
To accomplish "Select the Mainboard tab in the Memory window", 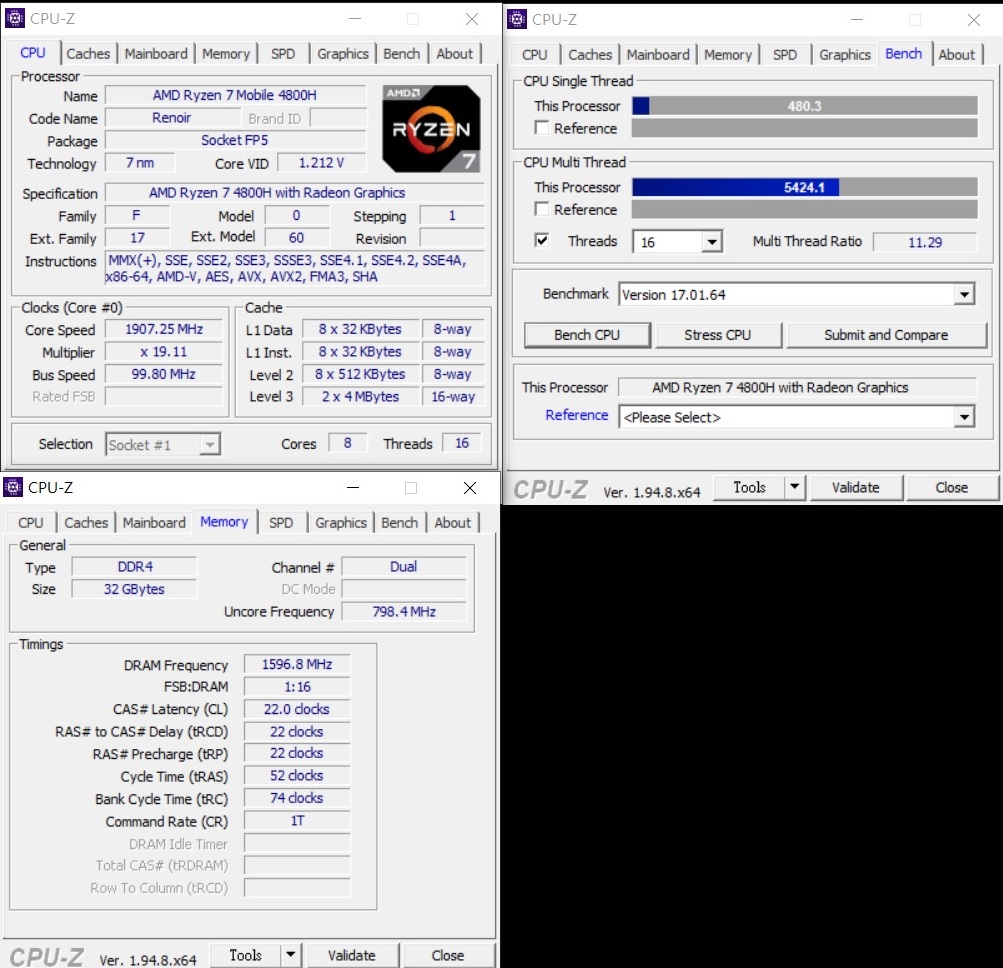I will pyautogui.click(x=154, y=523).
